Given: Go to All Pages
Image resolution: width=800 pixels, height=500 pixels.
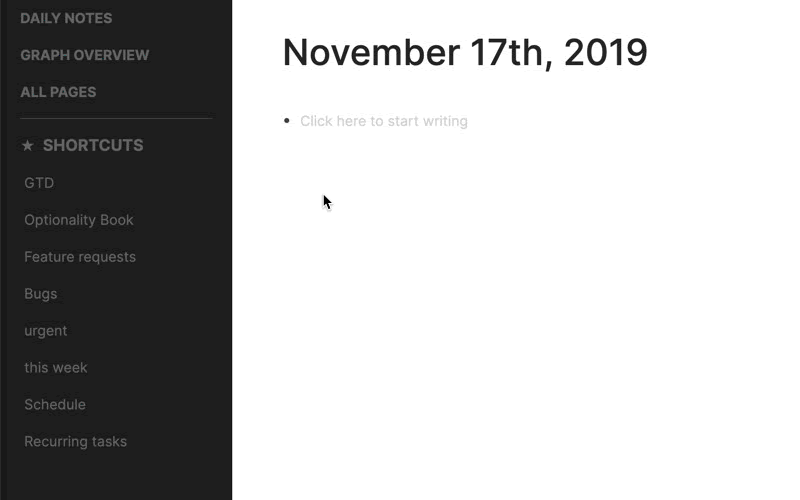Looking at the screenshot, I should click(x=58, y=92).
